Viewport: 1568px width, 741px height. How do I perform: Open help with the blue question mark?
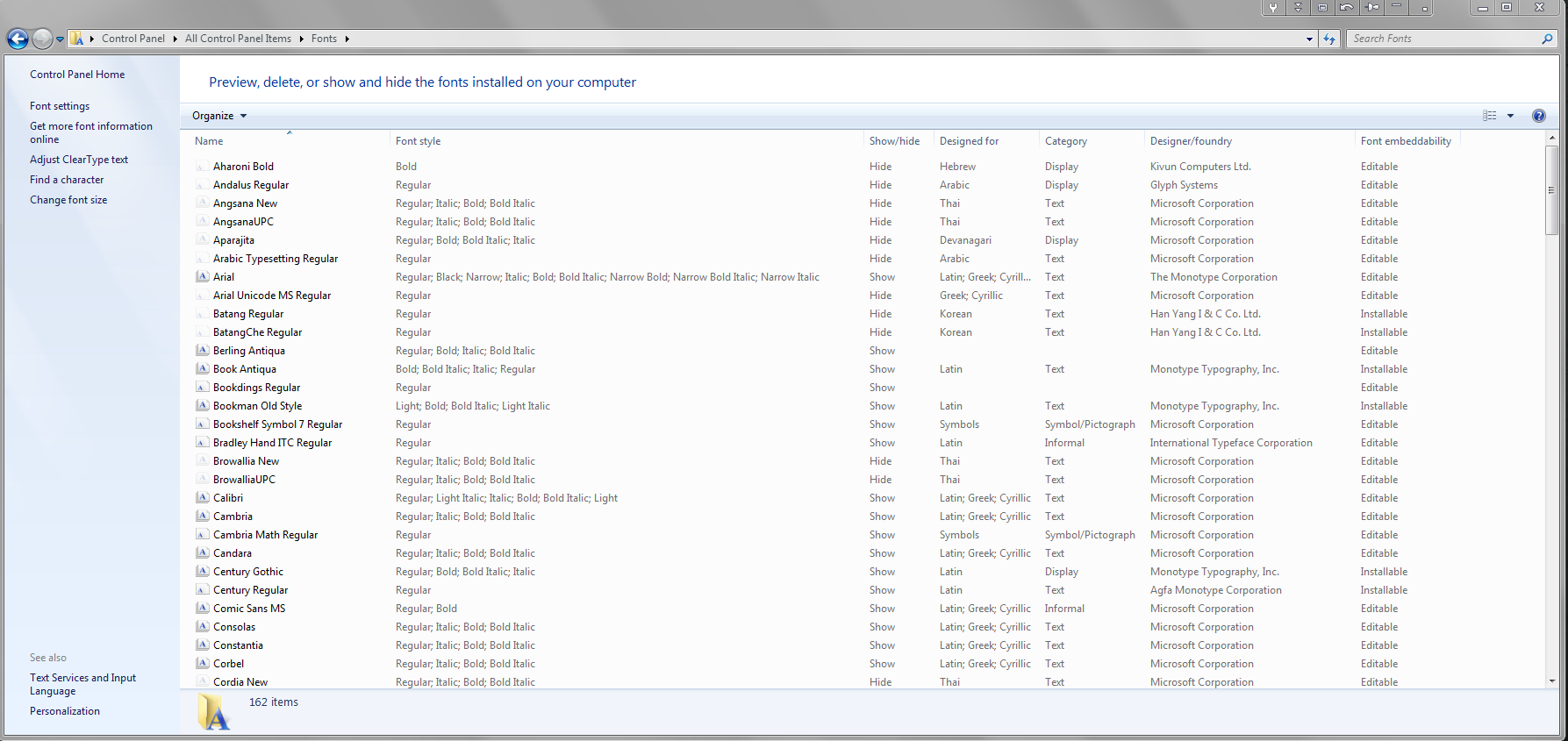pyautogui.click(x=1538, y=116)
